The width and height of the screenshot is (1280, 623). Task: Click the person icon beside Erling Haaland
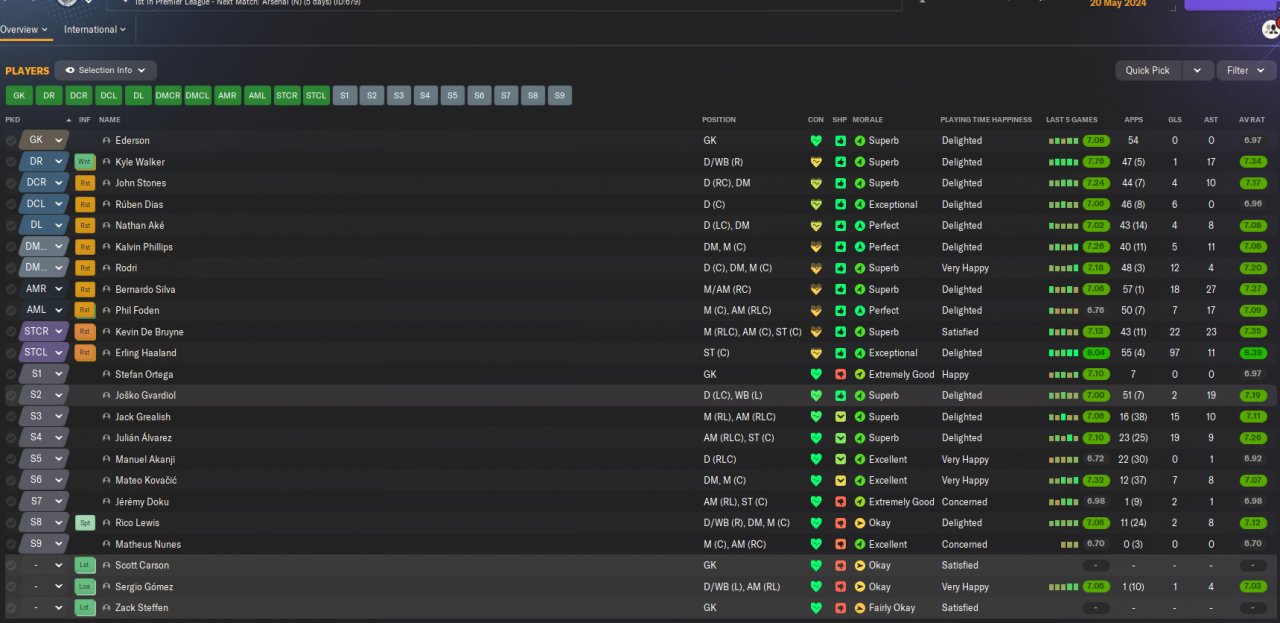107,353
